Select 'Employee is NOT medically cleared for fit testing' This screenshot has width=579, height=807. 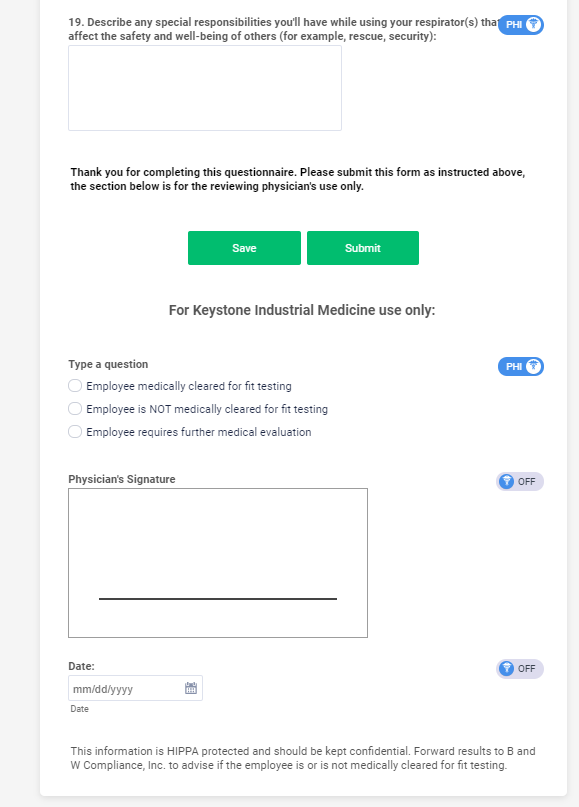click(75, 408)
